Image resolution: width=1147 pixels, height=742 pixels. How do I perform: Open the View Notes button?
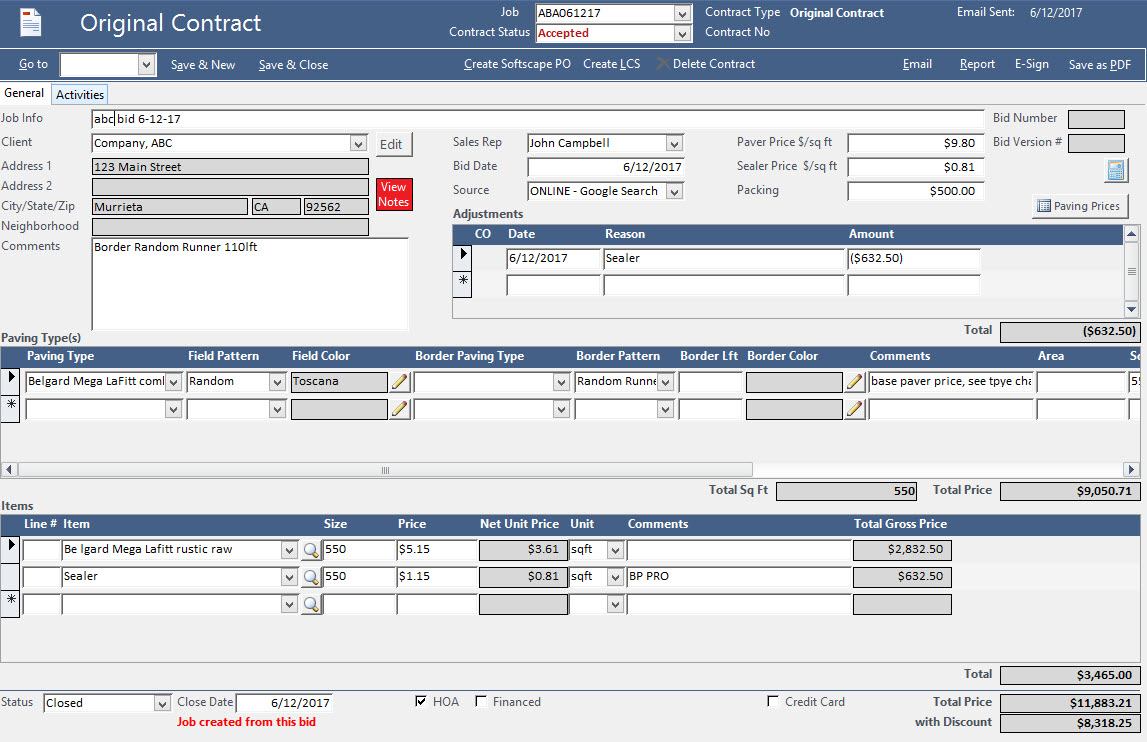(x=393, y=194)
